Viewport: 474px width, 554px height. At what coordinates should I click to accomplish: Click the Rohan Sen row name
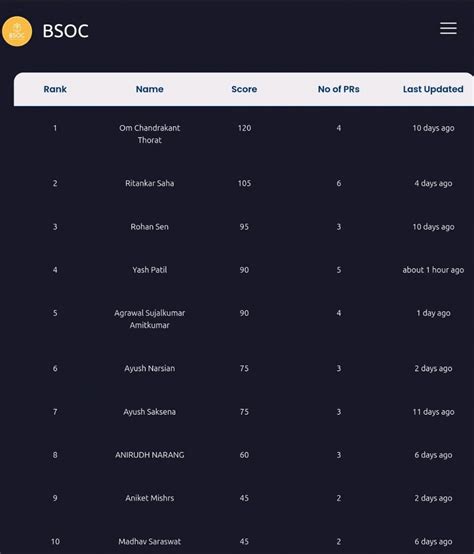(x=149, y=227)
